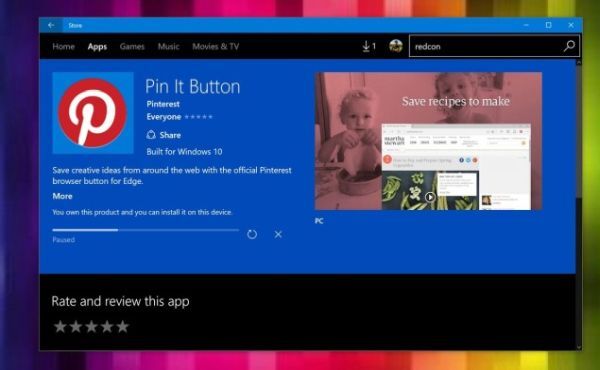Click the Pinterest app logo
Viewport: 600px width, 370px height.
click(93, 113)
